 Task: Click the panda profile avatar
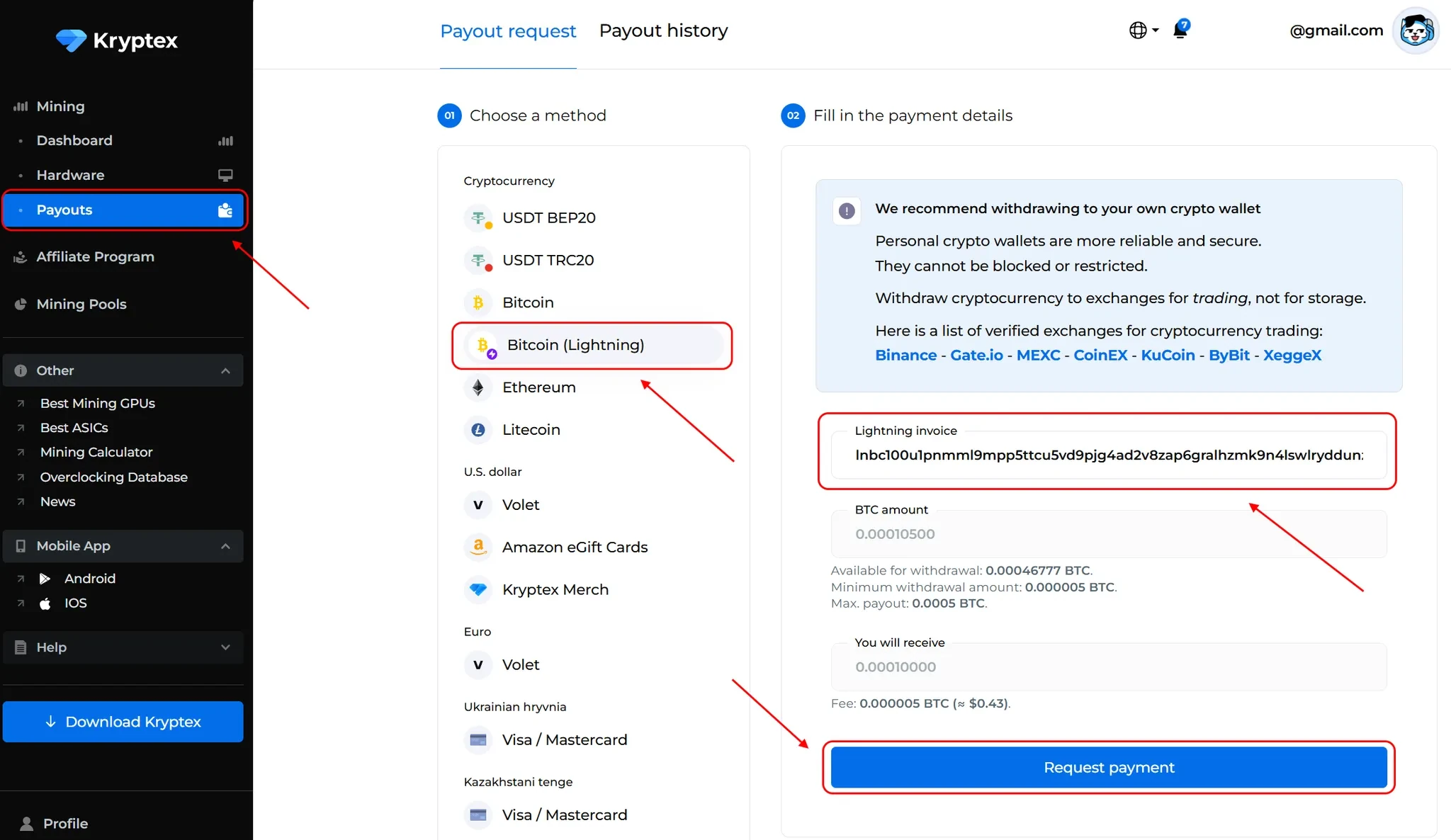[1415, 30]
